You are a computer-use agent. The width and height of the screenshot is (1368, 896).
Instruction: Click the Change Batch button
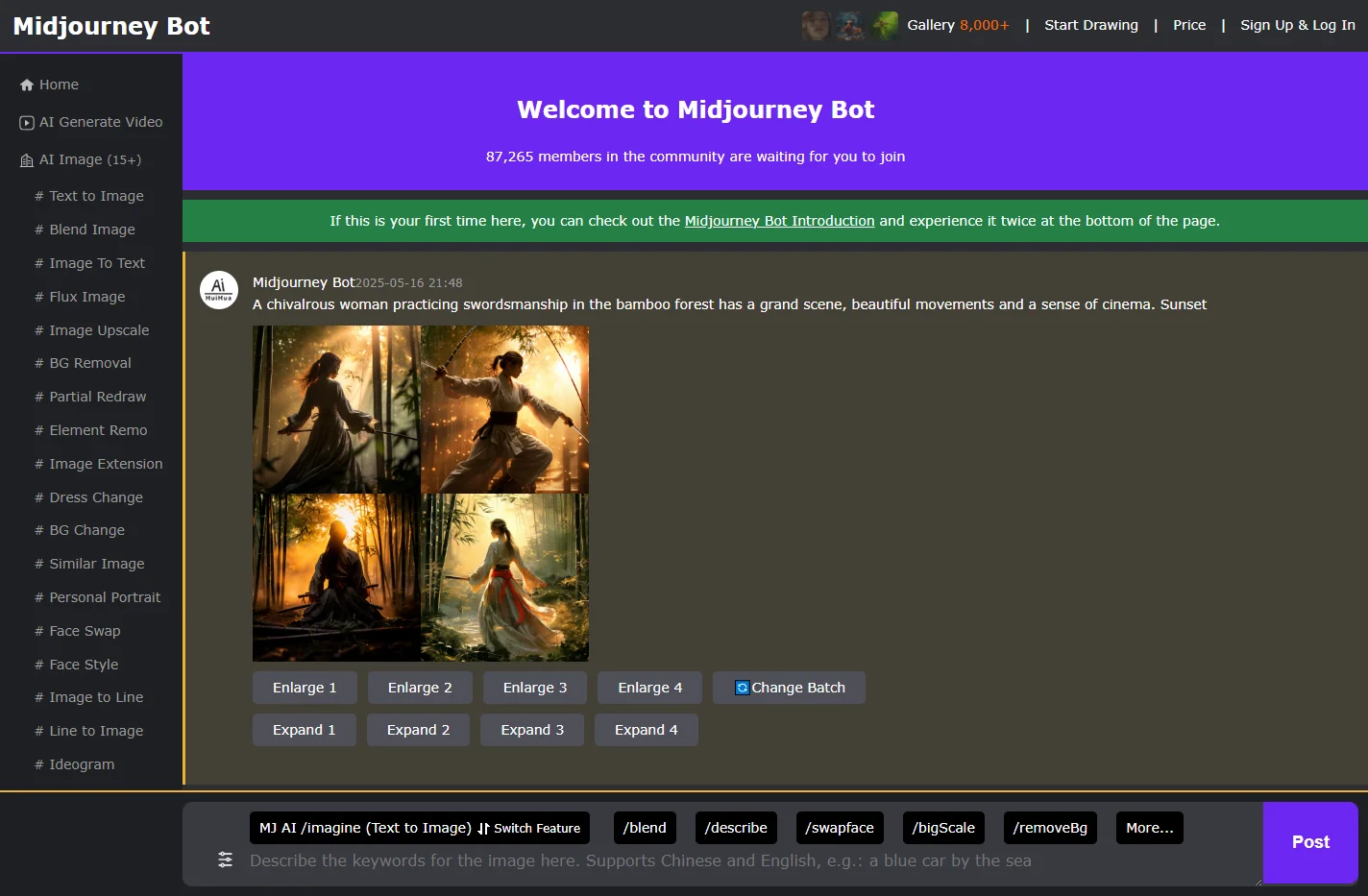coord(789,688)
